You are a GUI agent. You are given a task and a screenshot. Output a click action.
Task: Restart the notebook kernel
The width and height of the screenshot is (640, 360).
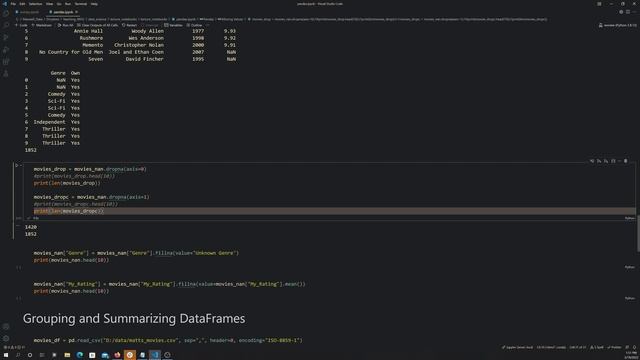(x=129, y=25)
